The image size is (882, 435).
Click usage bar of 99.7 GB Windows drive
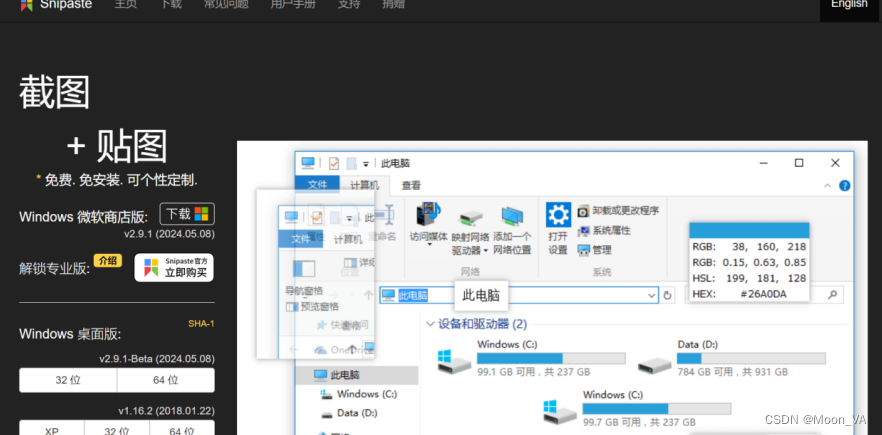(x=656, y=409)
